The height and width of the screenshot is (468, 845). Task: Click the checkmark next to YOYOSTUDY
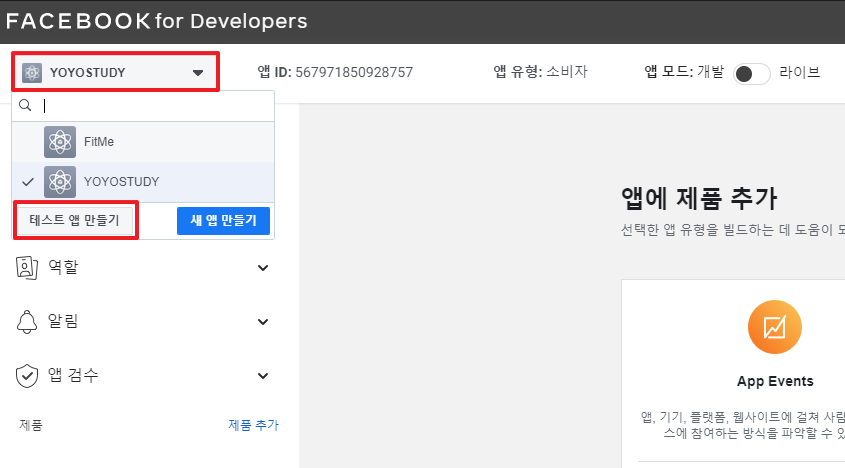coord(28,182)
